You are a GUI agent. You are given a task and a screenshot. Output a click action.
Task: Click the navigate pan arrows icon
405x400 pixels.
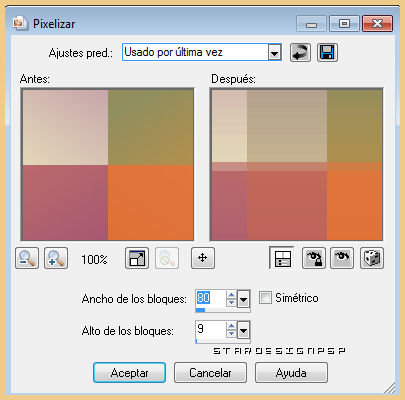[203, 258]
